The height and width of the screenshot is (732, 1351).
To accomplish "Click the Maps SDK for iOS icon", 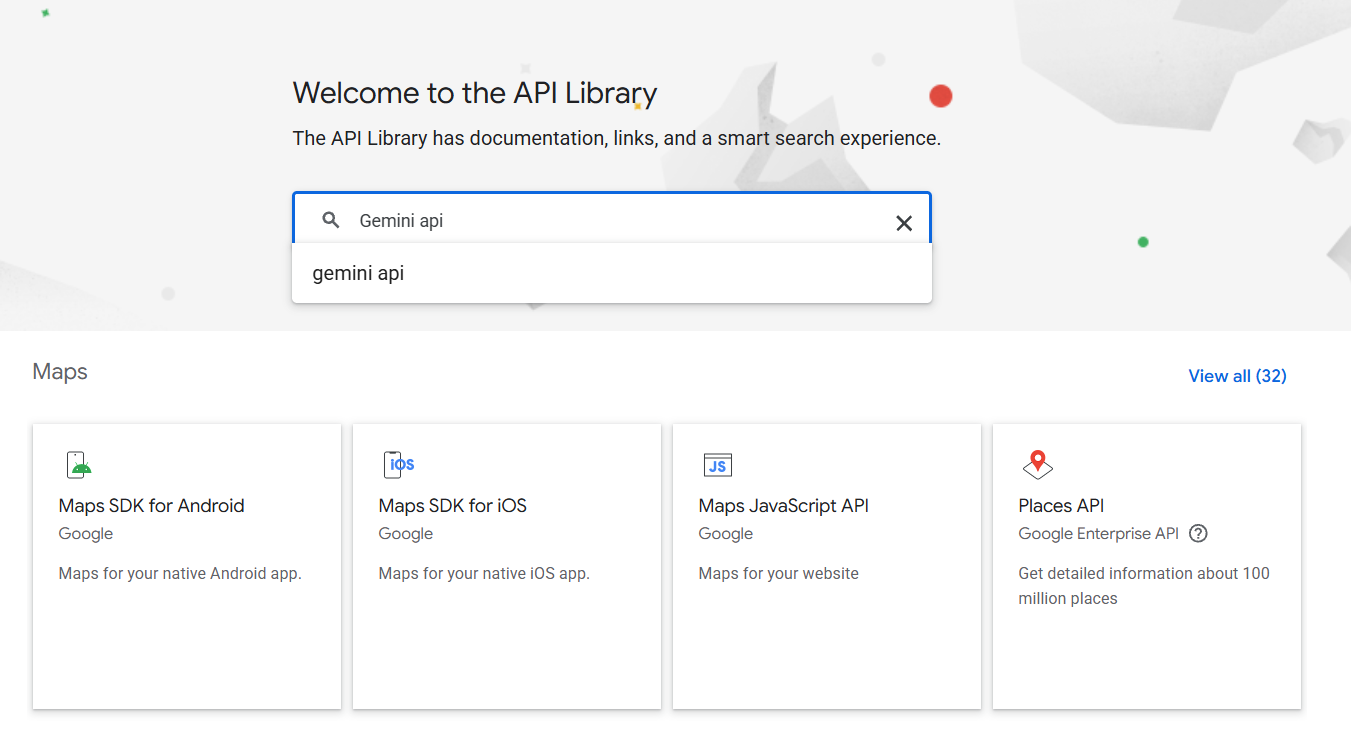I will tap(399, 465).
